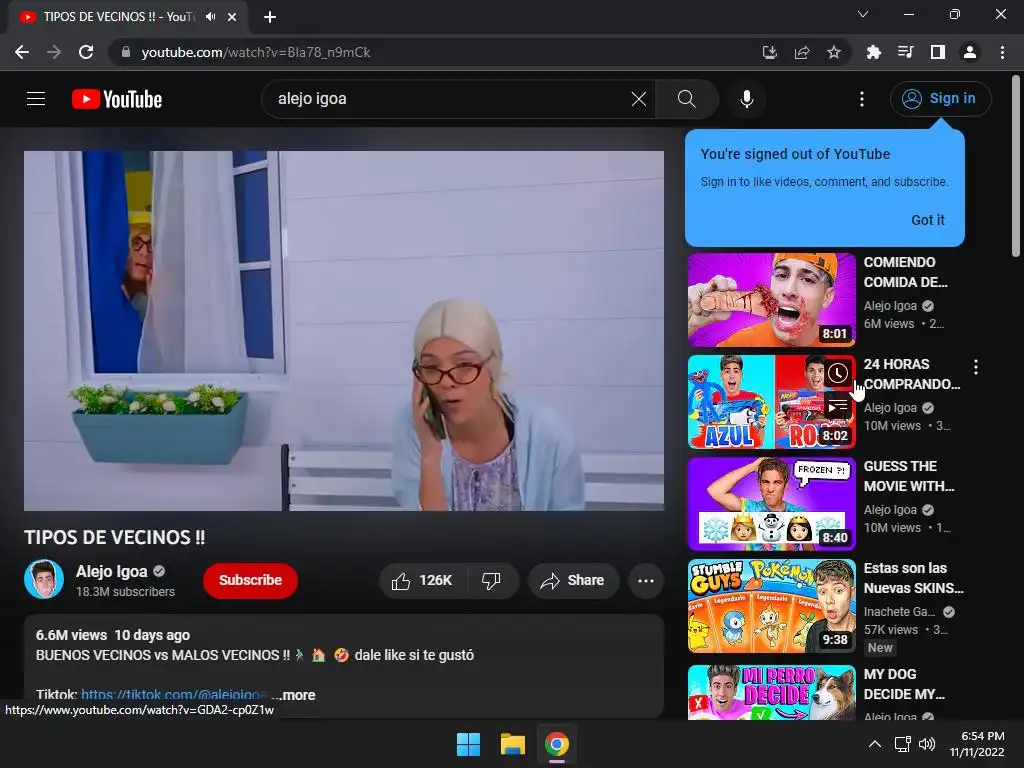The image size is (1024, 768).
Task: Open File Explorer from taskbar
Action: click(513, 744)
